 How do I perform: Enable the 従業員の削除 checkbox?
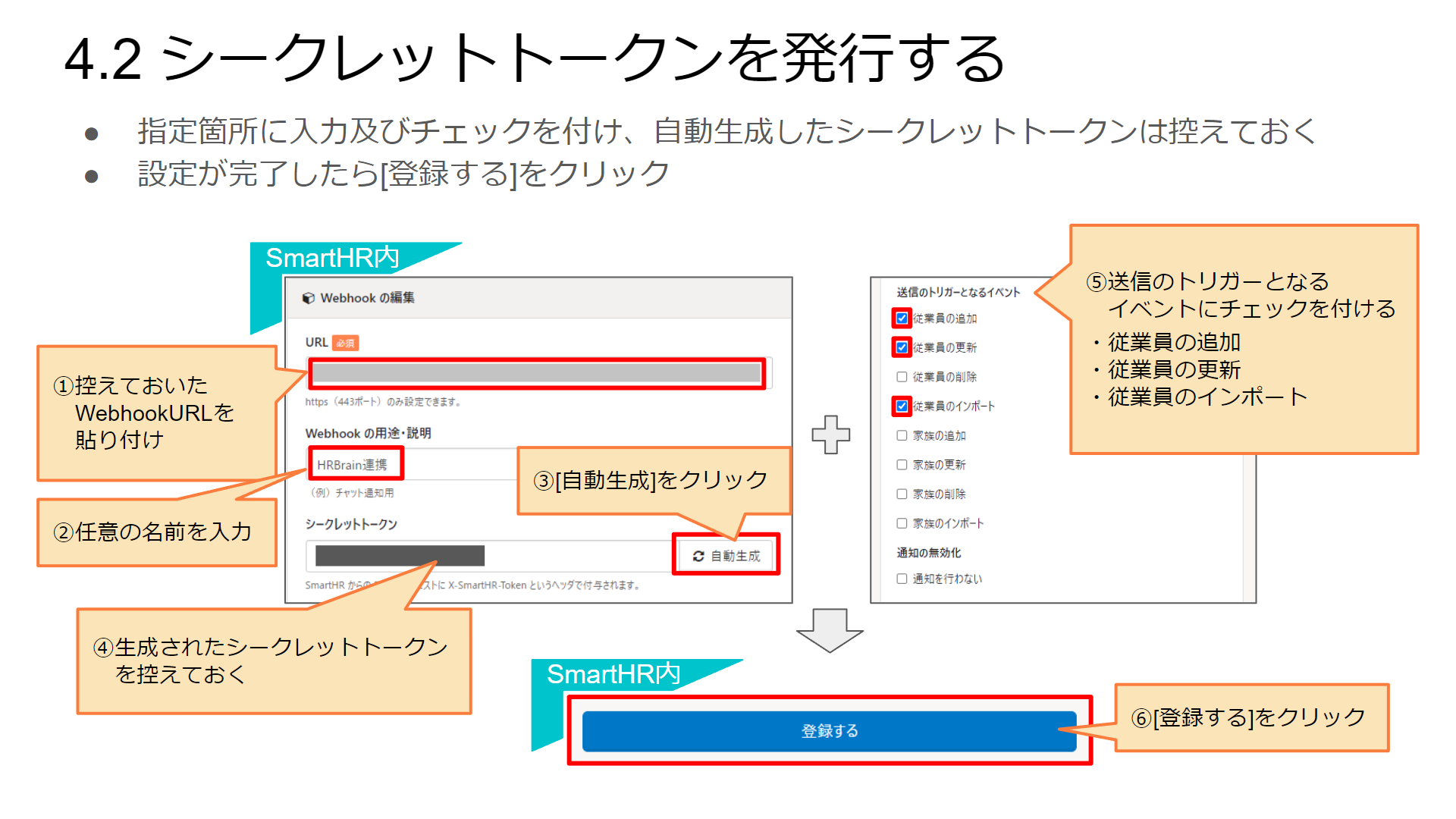click(x=902, y=377)
